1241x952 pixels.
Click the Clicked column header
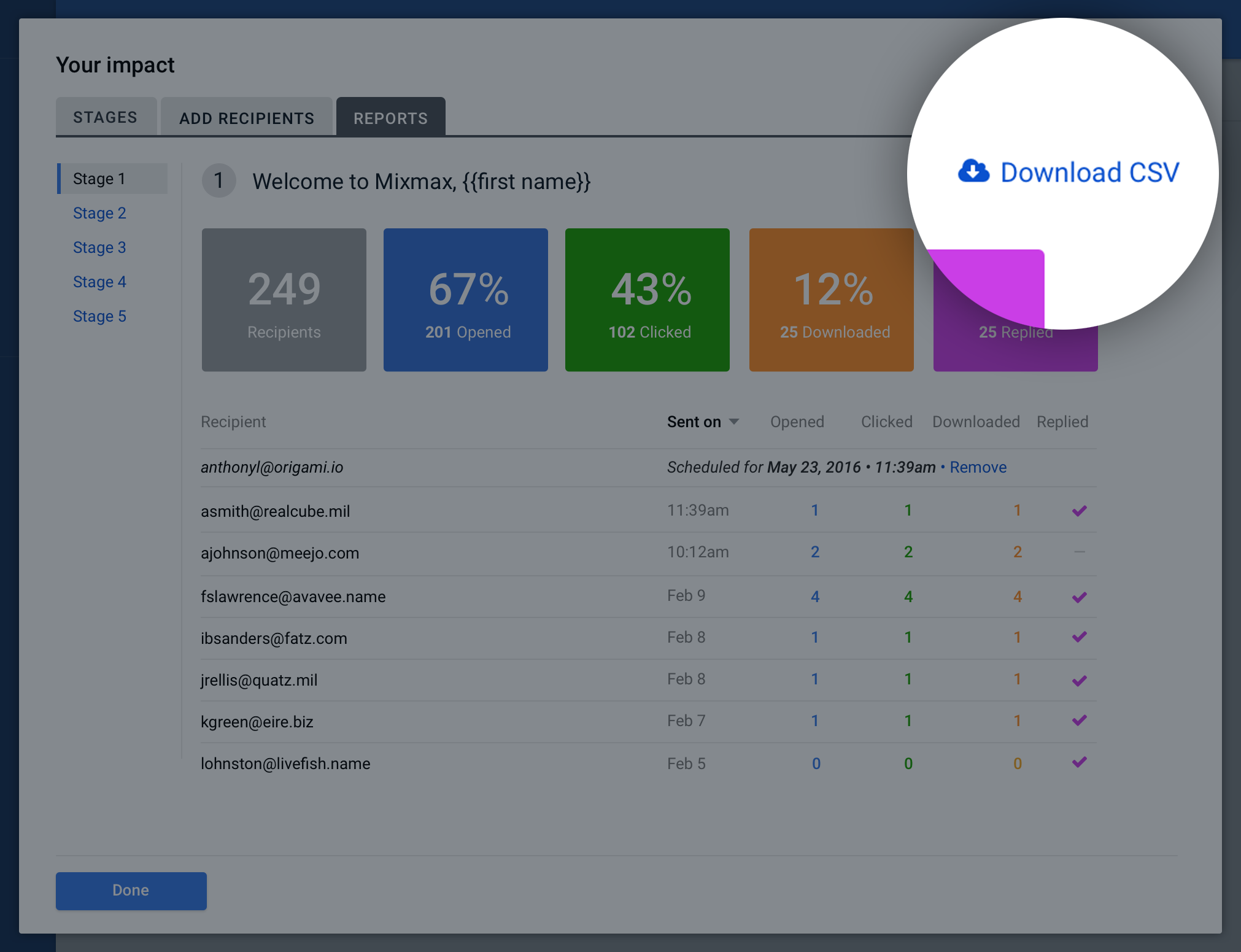887,422
